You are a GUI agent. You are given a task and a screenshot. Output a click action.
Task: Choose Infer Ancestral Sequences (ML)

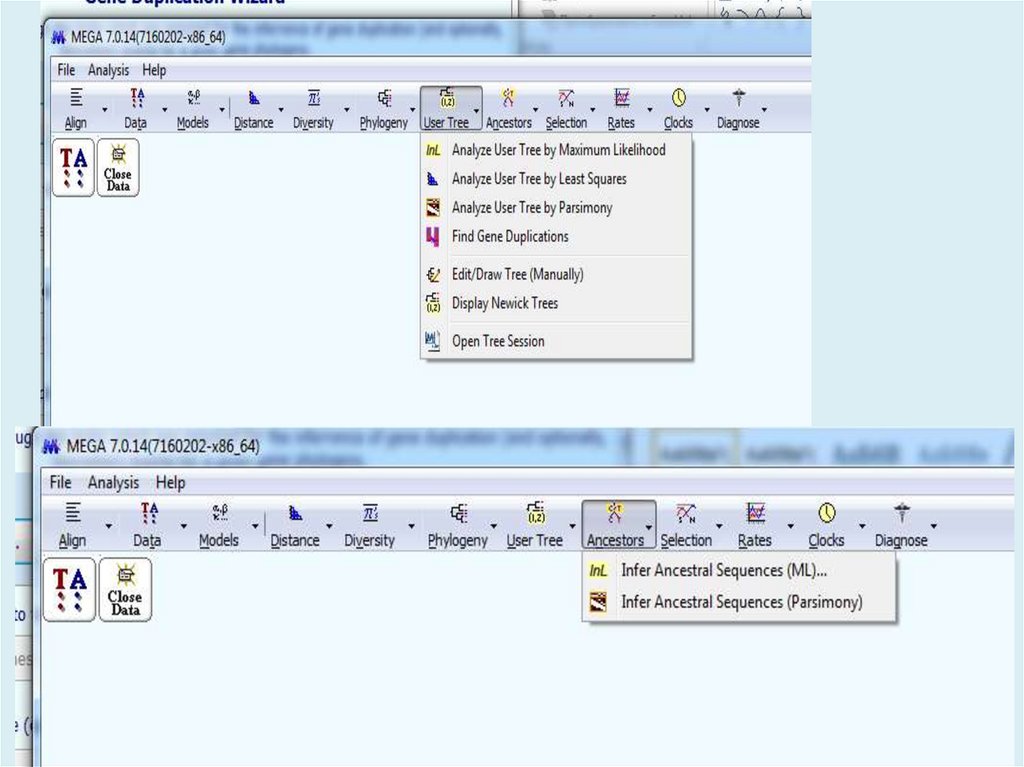pyautogui.click(x=739, y=570)
